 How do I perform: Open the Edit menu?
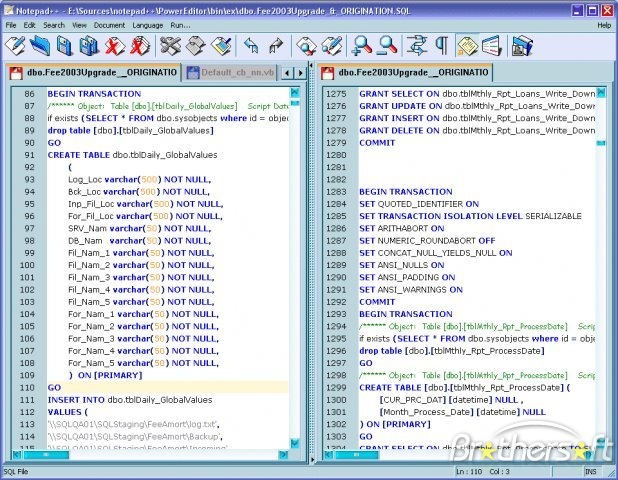(x=29, y=25)
